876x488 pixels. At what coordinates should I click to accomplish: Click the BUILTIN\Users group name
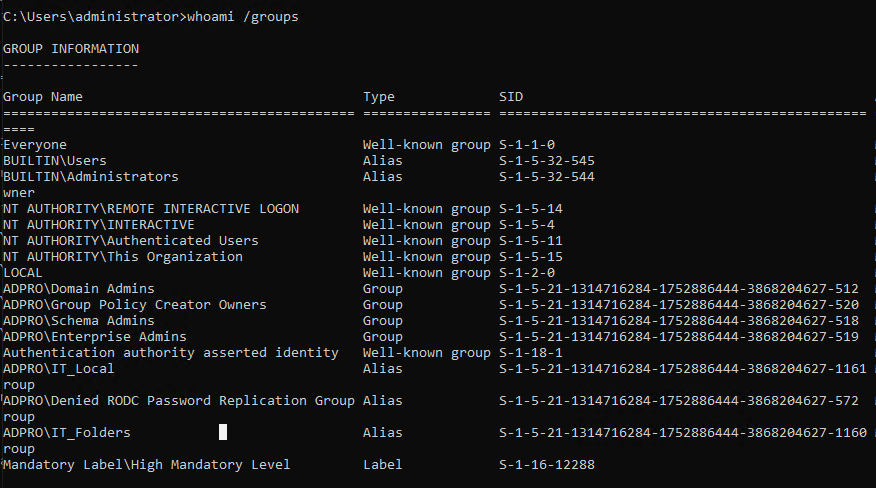tap(55, 161)
